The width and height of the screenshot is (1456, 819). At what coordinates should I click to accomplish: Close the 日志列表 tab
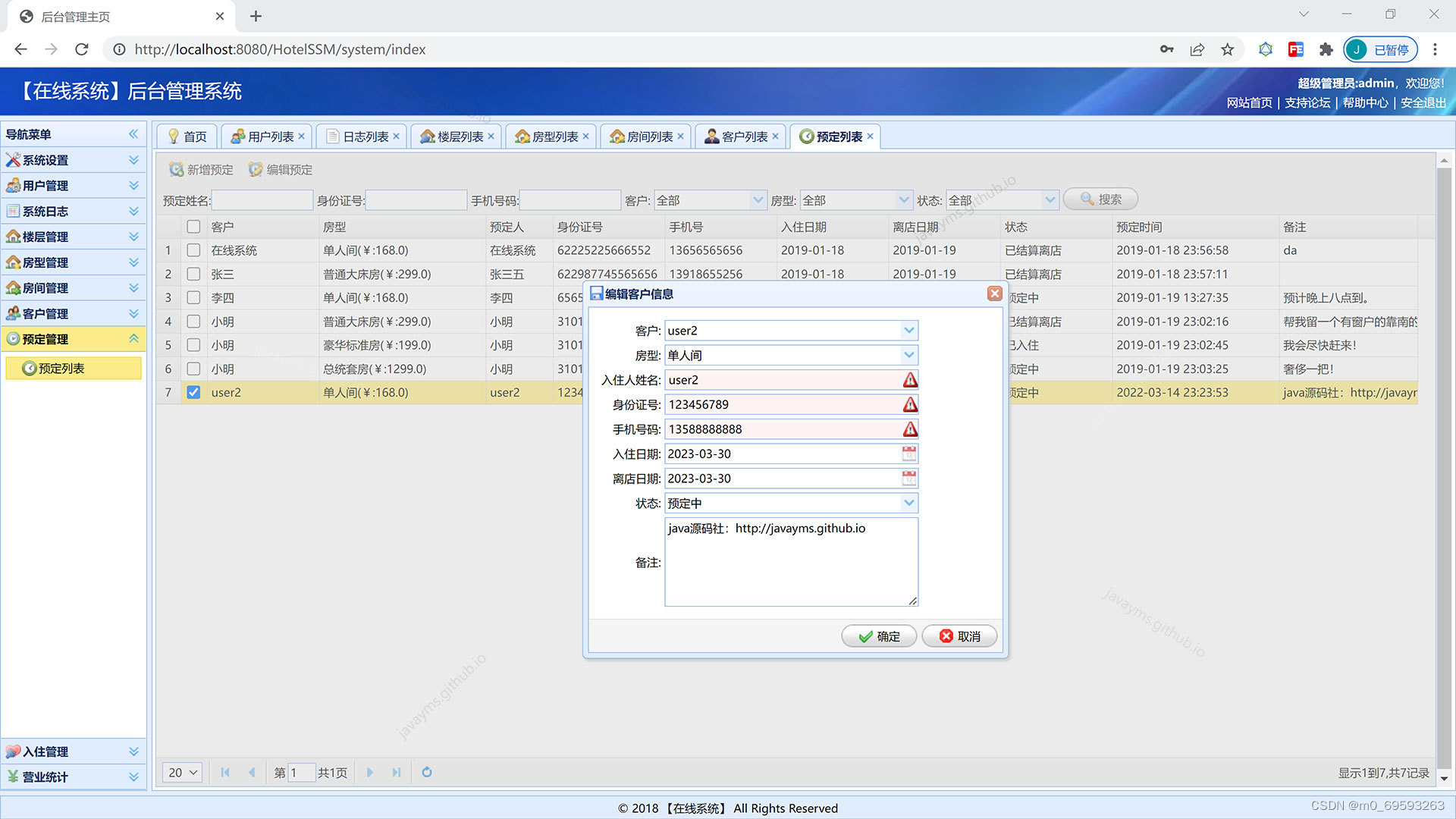396,136
